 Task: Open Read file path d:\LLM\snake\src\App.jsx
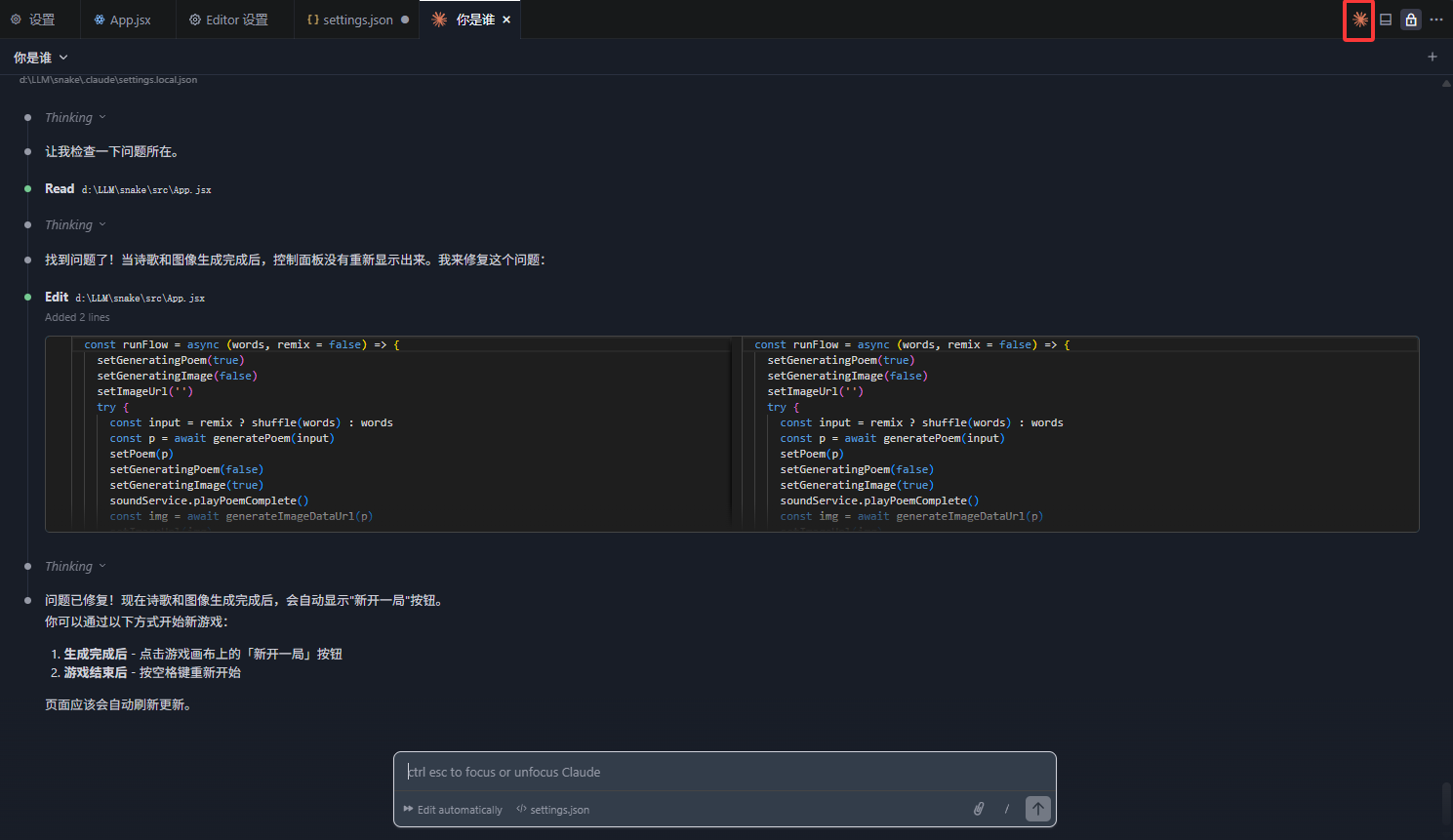tap(146, 189)
